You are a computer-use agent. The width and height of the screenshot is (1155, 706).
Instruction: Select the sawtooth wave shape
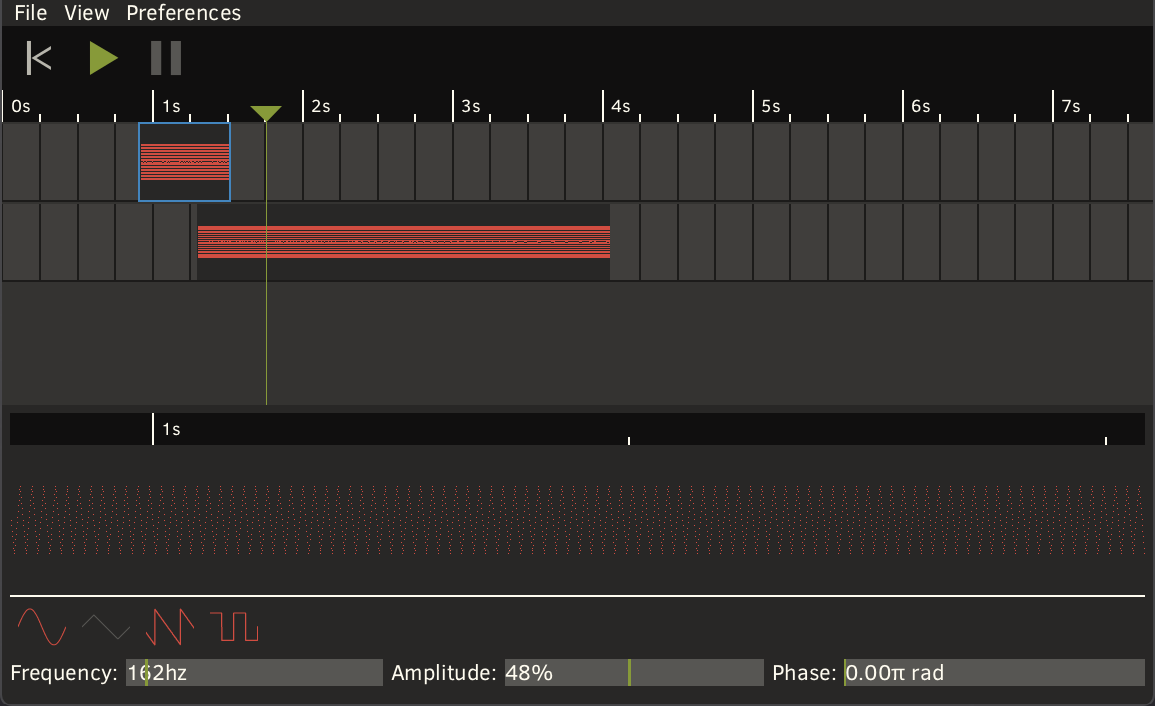169,627
